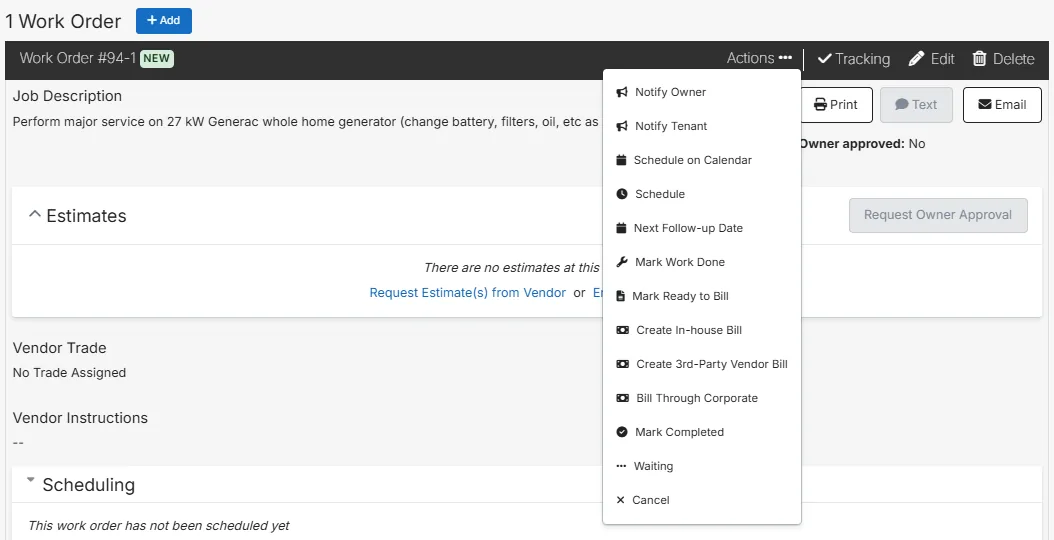Open Request Estimate(s) from Vendor link
The height and width of the screenshot is (540, 1054).
point(468,293)
